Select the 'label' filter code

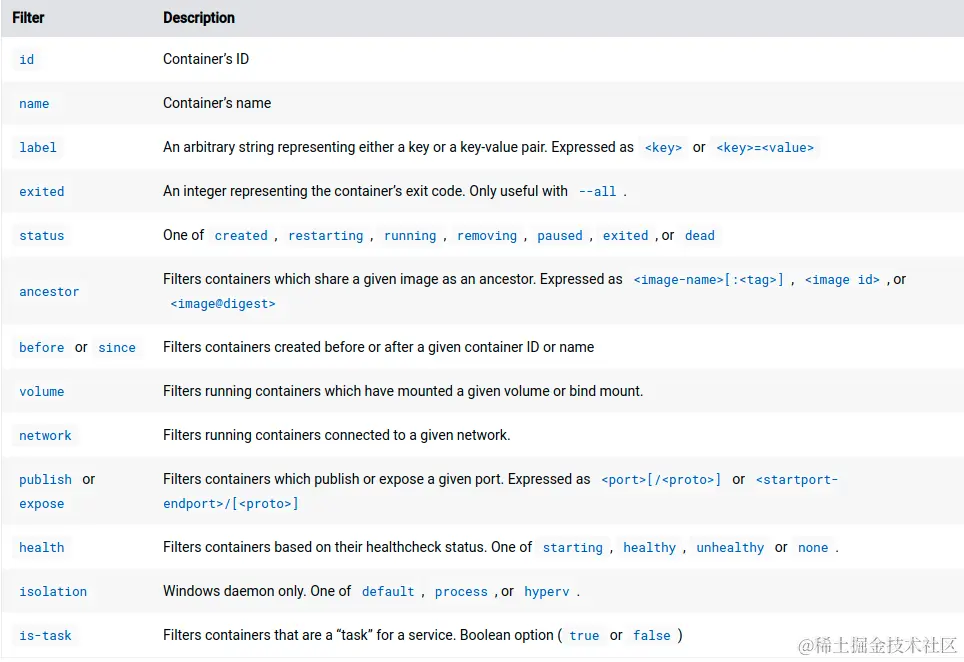[38, 148]
